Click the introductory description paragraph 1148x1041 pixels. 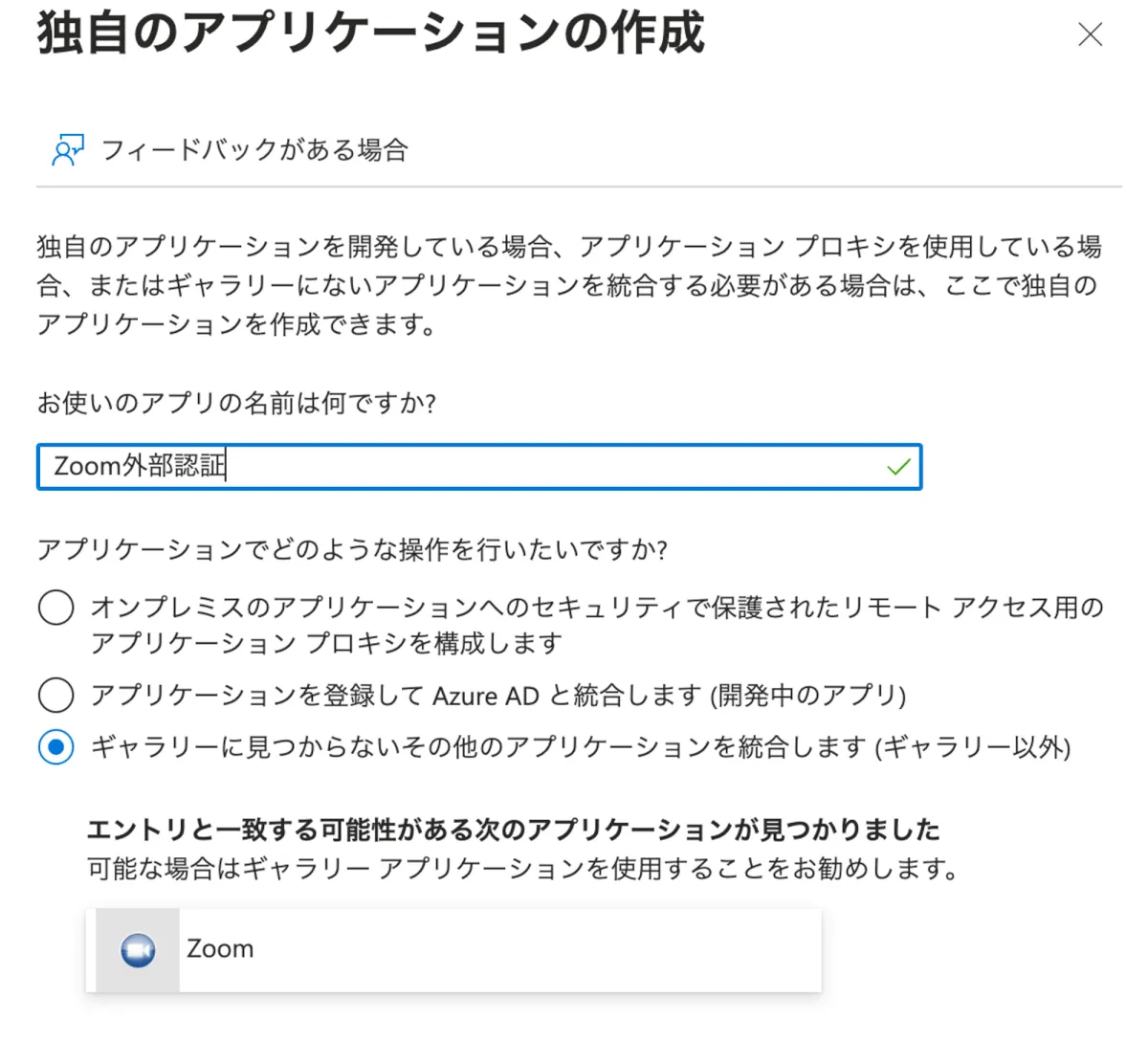[x=568, y=285]
